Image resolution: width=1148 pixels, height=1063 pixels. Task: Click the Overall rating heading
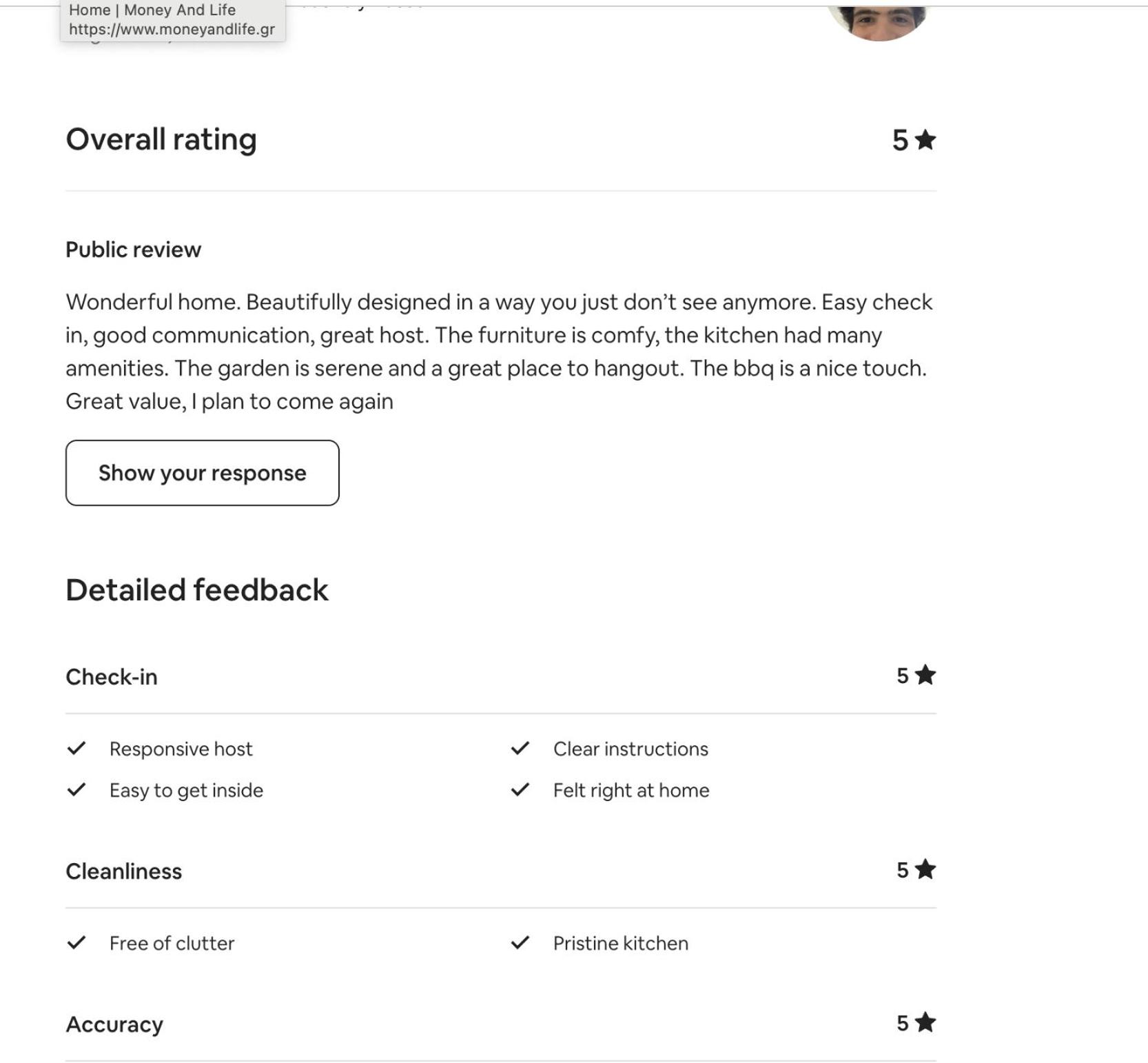click(x=161, y=140)
